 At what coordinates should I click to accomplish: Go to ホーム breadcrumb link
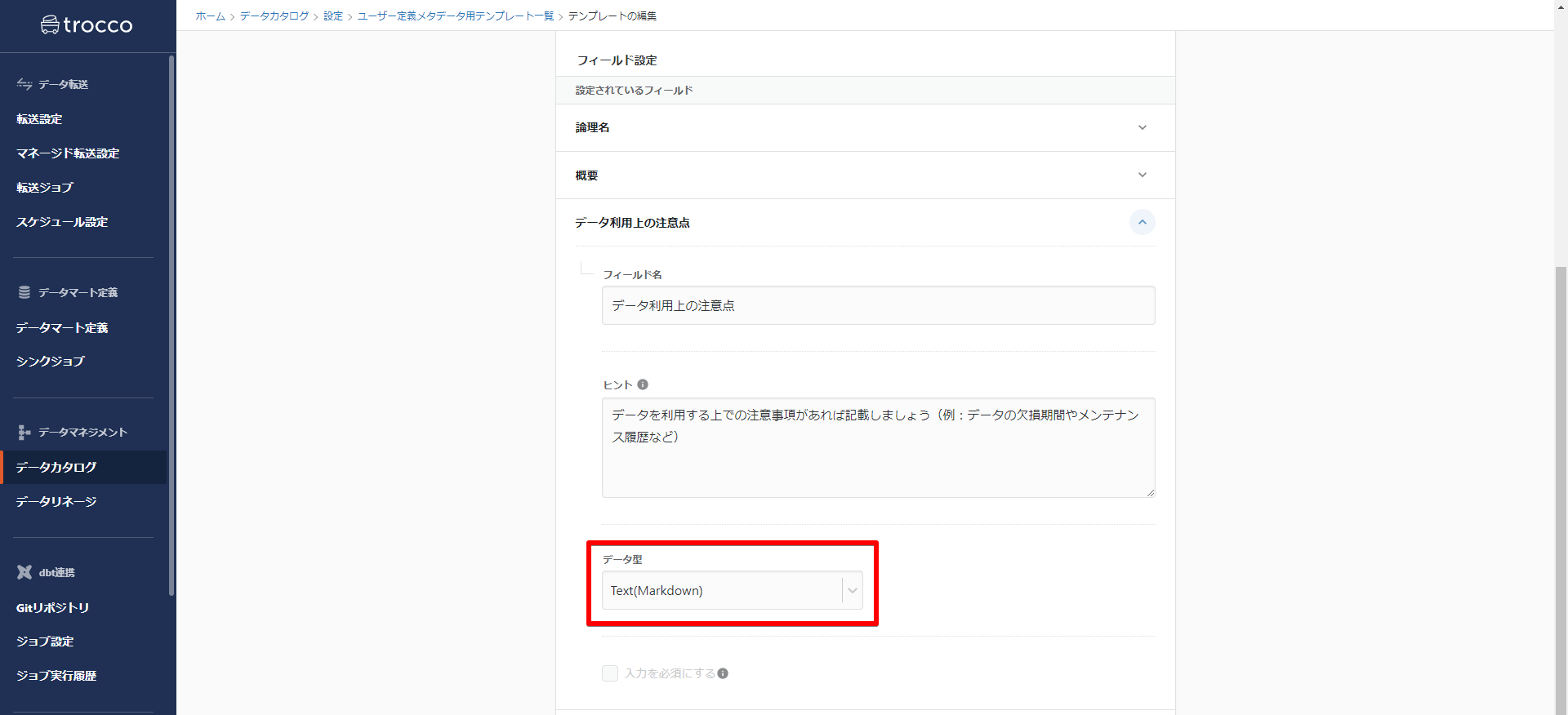pos(210,16)
